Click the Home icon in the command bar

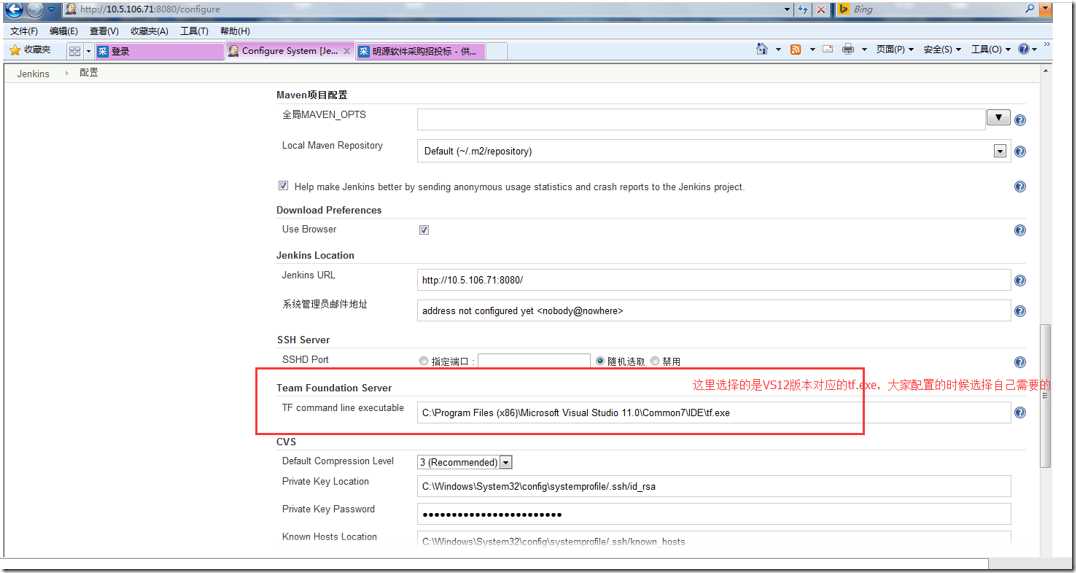[x=762, y=49]
